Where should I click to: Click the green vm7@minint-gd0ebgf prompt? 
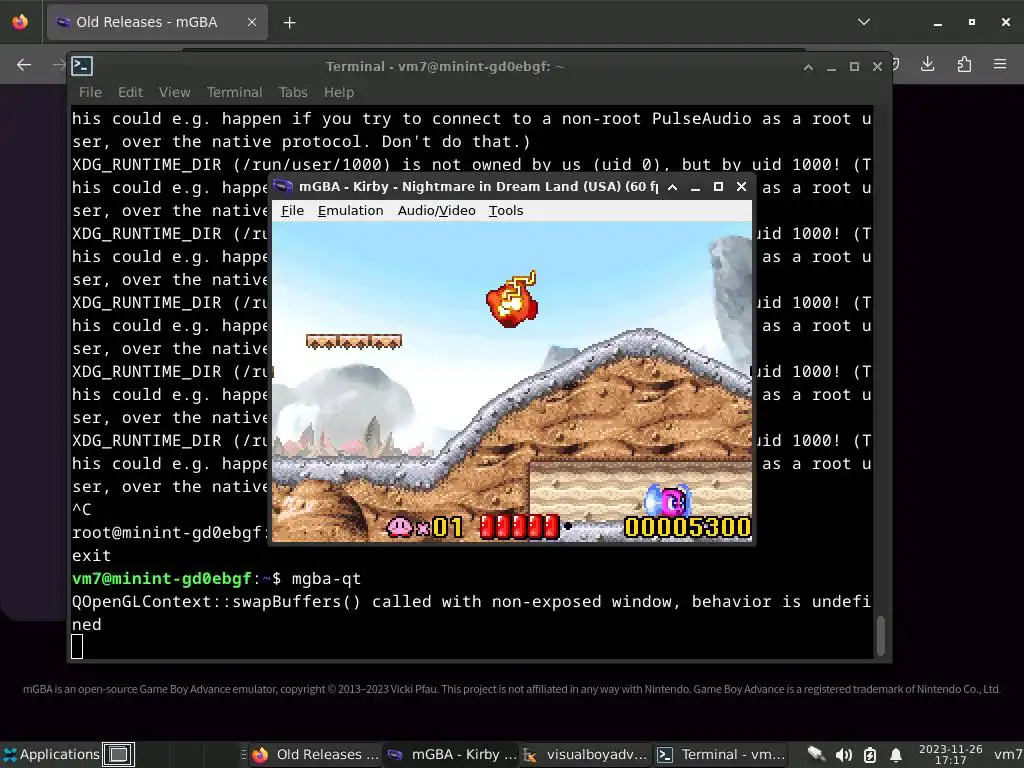[161, 579]
